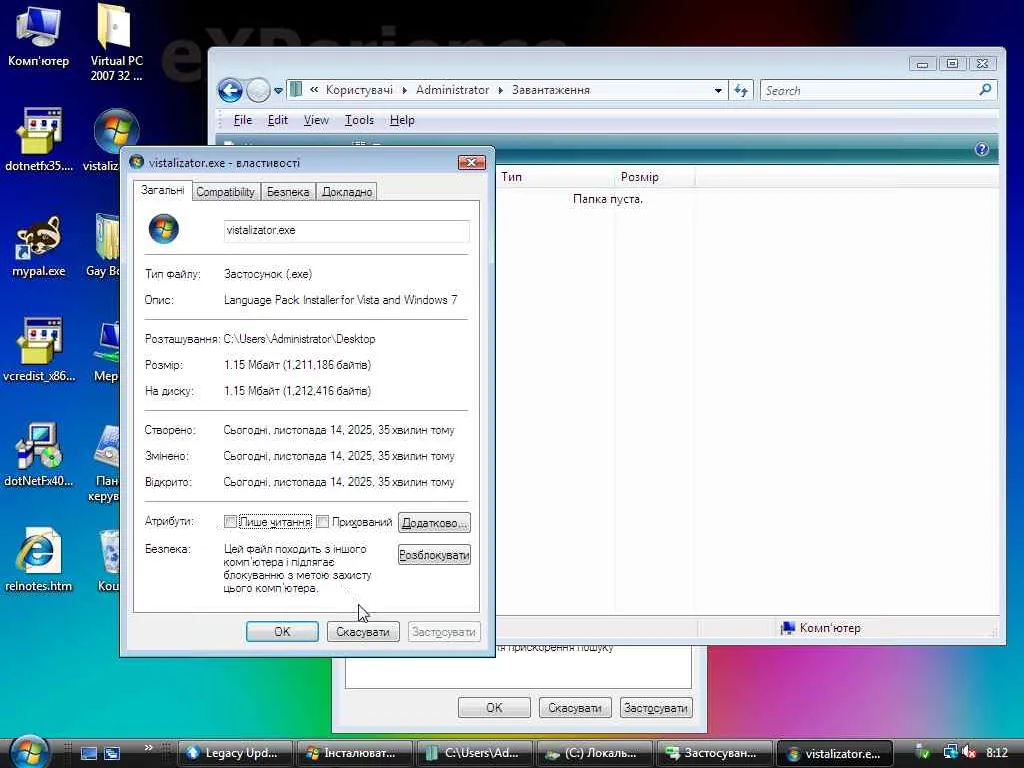
Task: Switch to the Compatibility tab
Action: tap(225, 191)
